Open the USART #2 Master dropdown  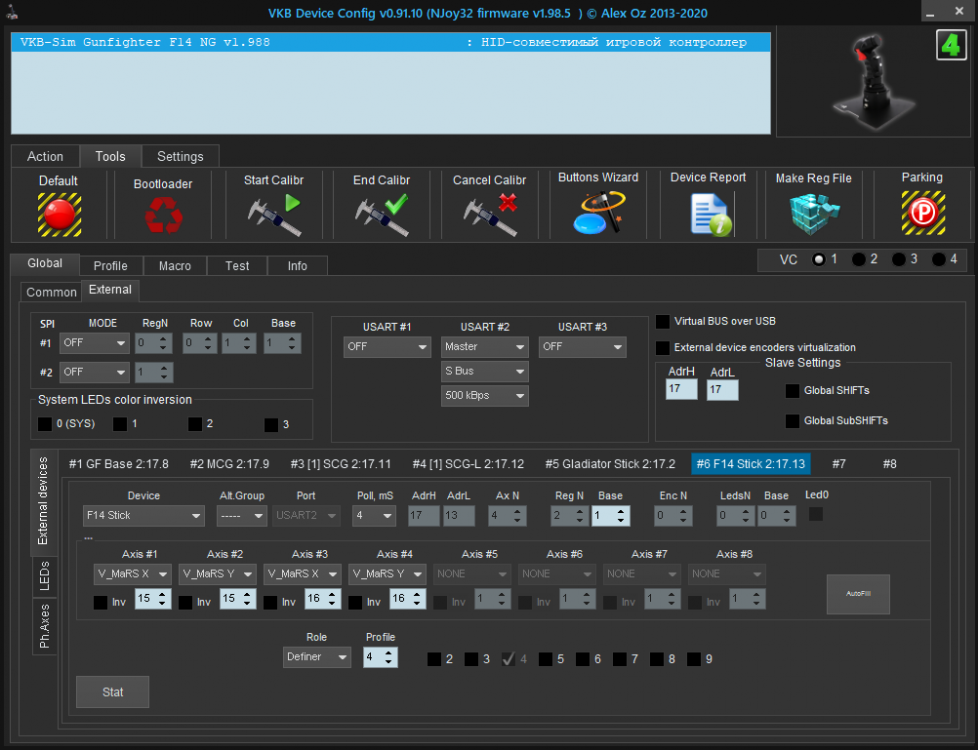[485, 347]
